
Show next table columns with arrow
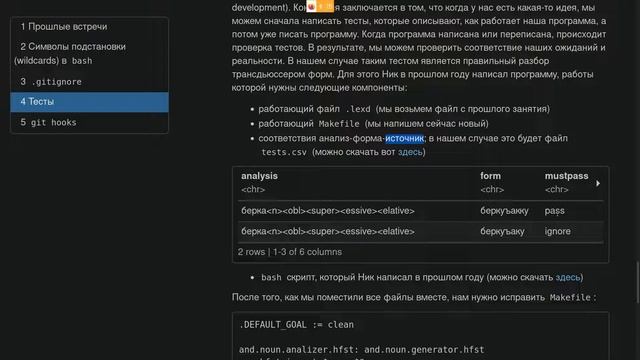598,183
